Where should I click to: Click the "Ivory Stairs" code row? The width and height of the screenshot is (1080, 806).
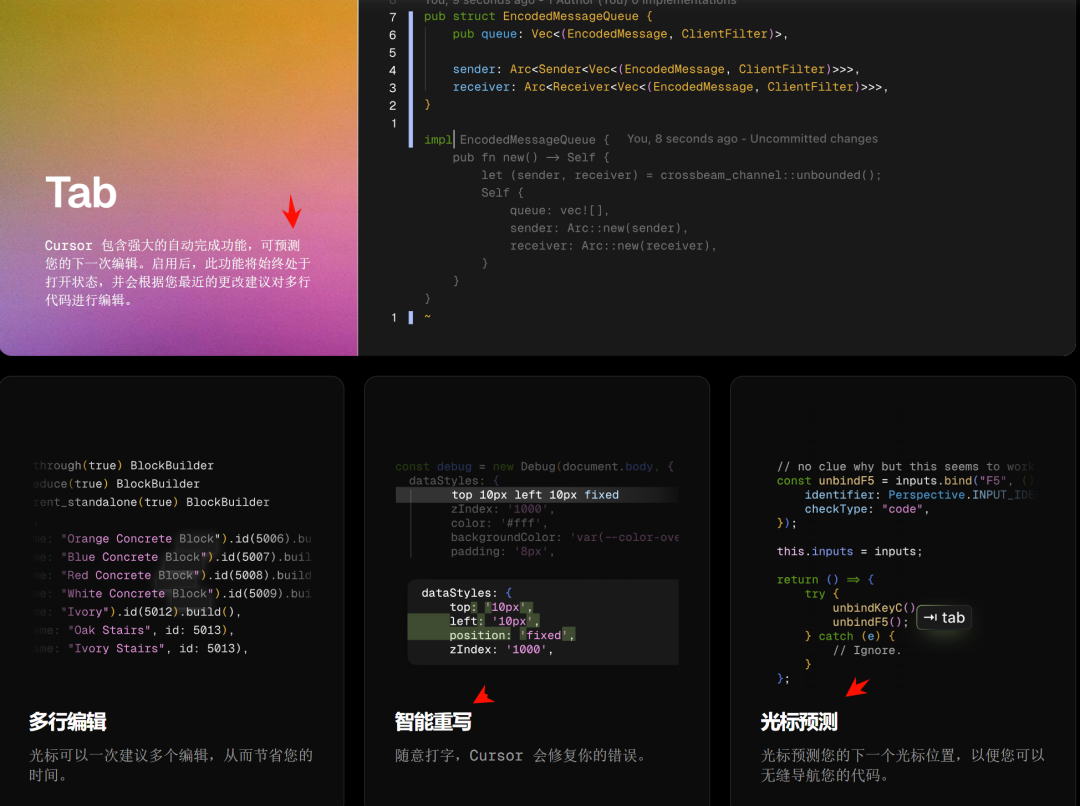click(x=141, y=648)
